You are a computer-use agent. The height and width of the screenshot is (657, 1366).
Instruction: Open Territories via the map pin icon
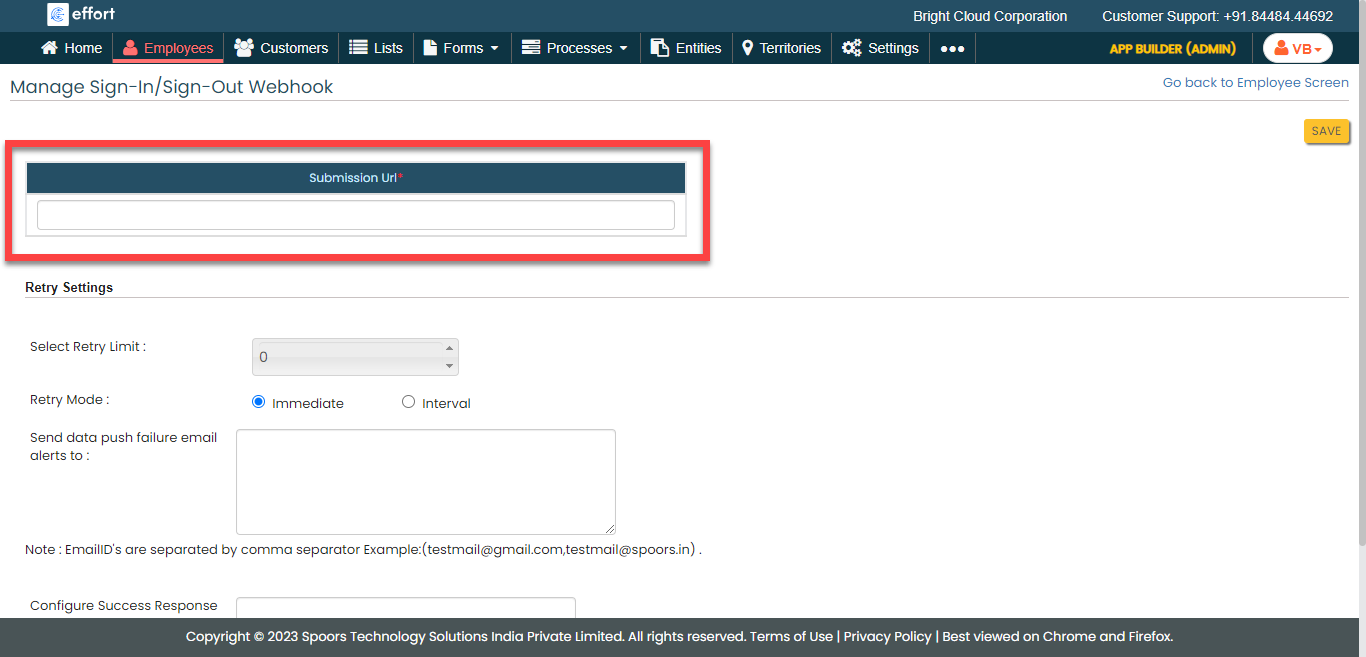tap(747, 48)
